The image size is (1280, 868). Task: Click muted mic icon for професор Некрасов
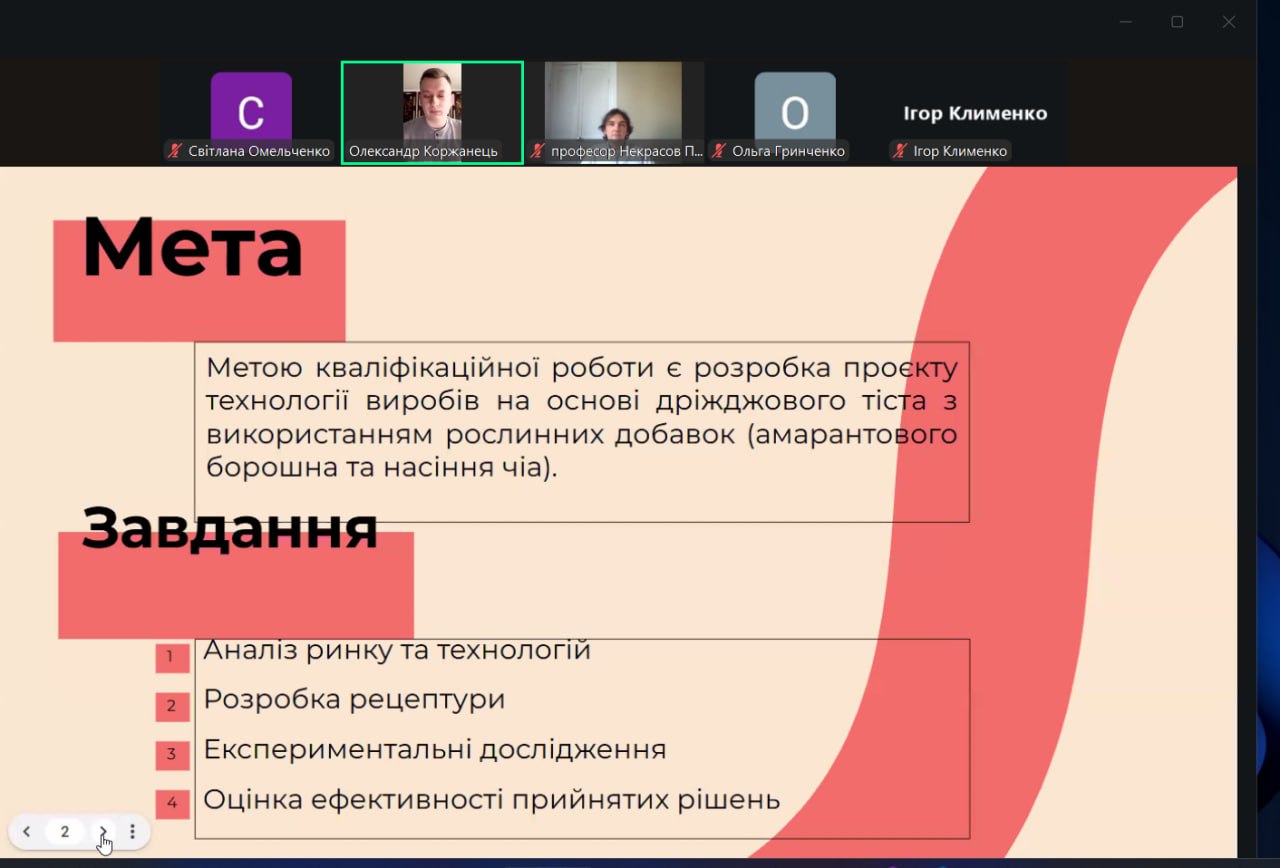538,151
